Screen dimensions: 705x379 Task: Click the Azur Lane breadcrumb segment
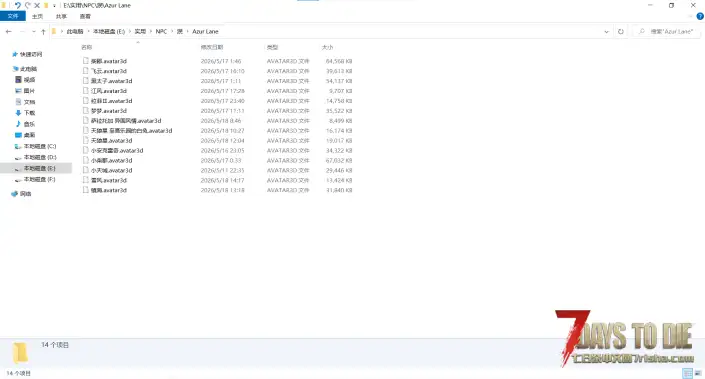tap(205, 31)
